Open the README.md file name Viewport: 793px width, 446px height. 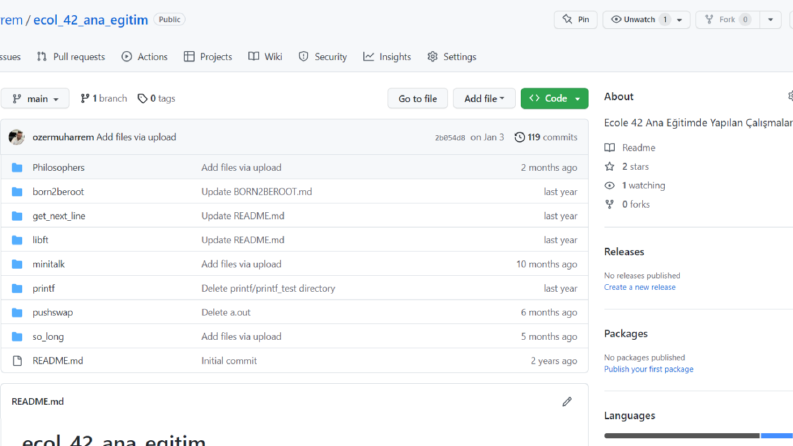click(x=58, y=361)
